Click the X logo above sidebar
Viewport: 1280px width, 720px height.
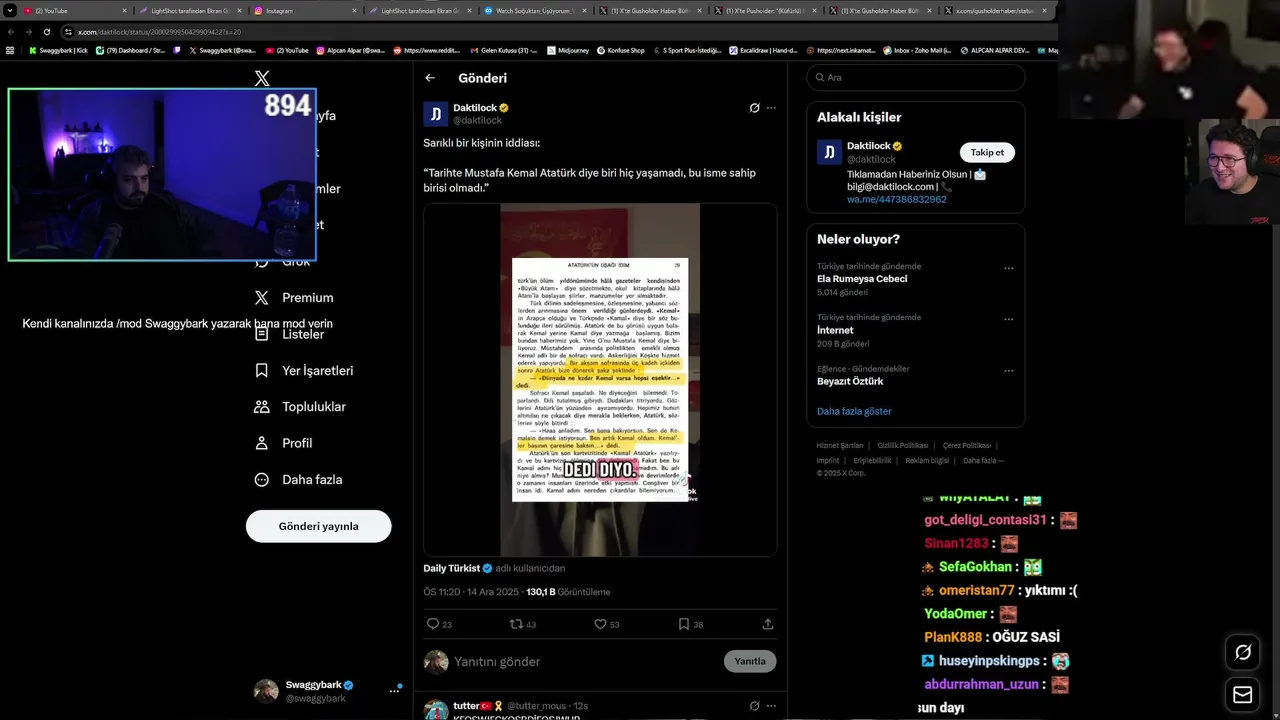tap(262, 78)
